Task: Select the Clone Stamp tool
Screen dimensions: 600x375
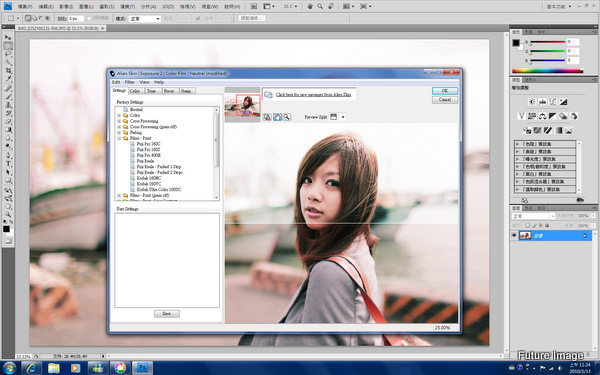Action: [8, 105]
